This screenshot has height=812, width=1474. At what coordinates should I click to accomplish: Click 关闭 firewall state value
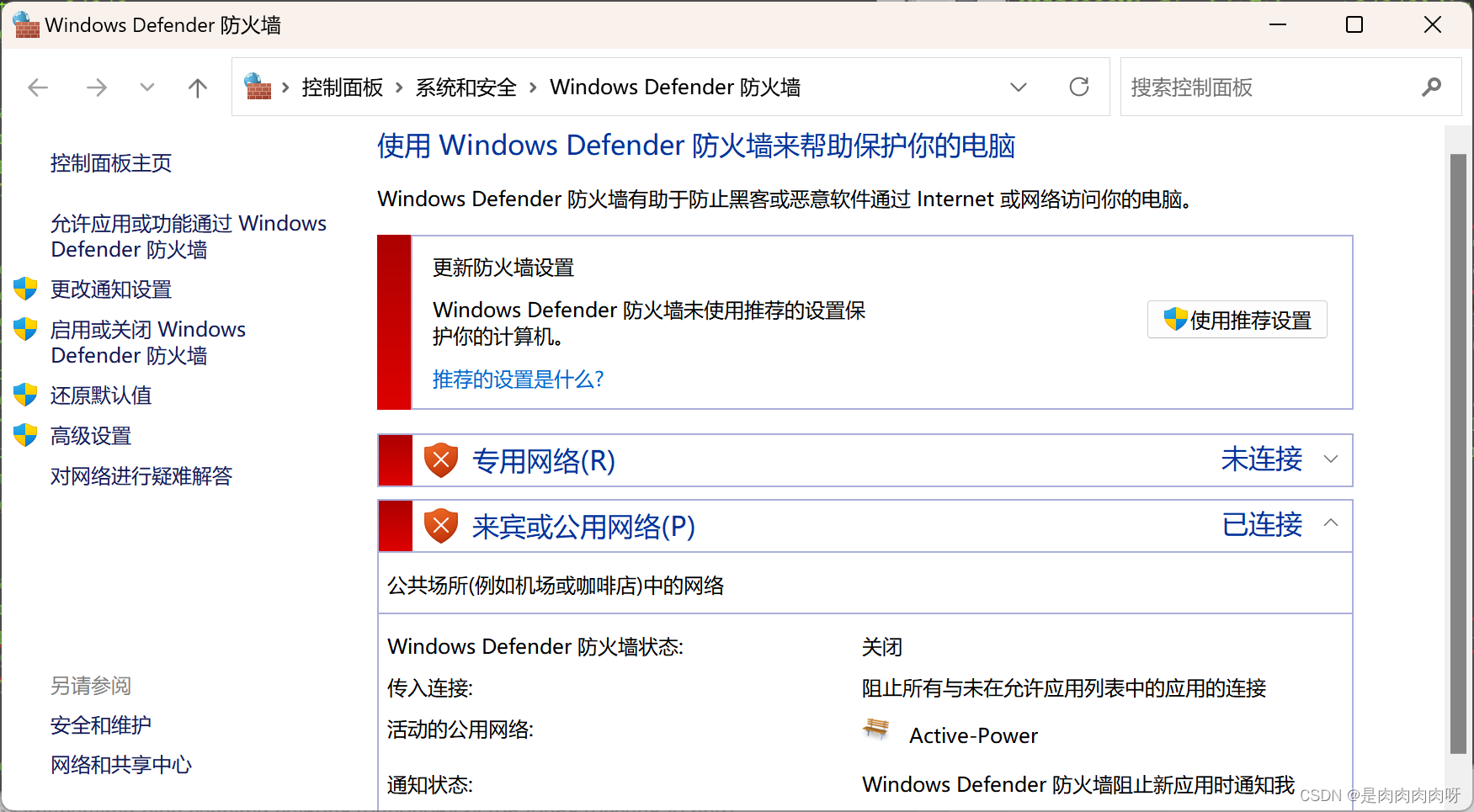(882, 647)
